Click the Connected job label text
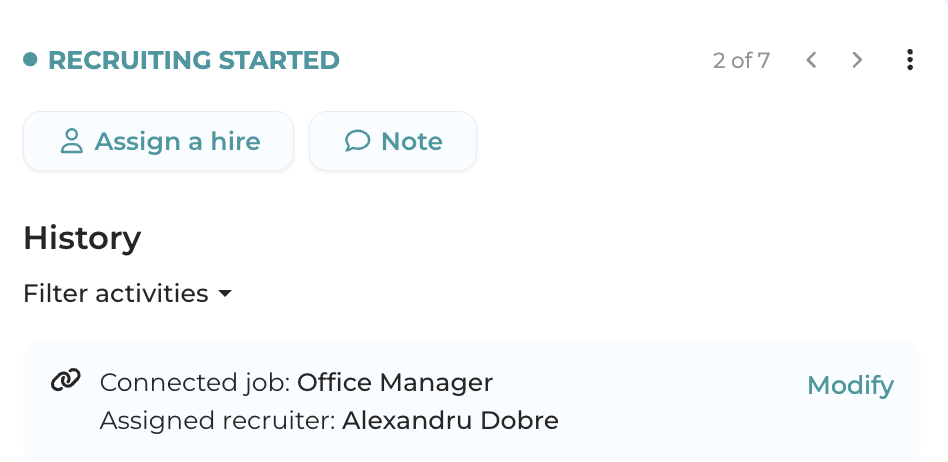The width and height of the screenshot is (948, 462). [195, 382]
